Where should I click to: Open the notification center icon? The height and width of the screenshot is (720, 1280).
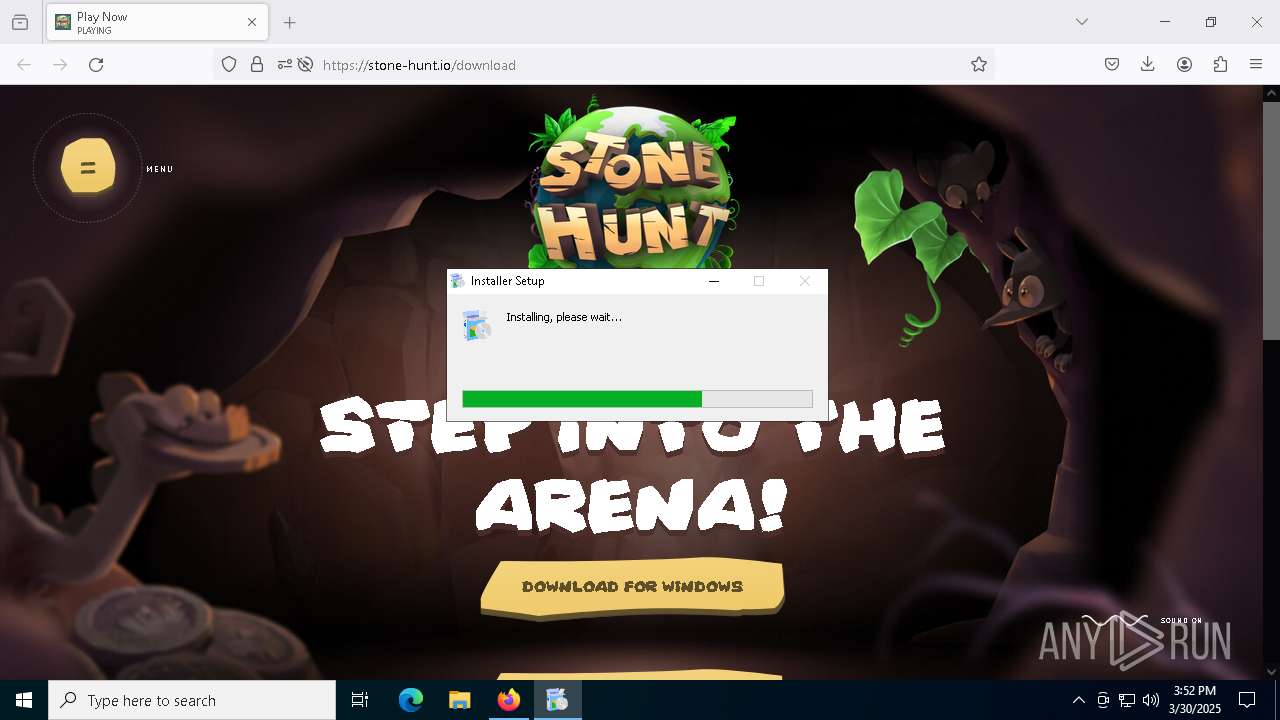tap(1247, 700)
